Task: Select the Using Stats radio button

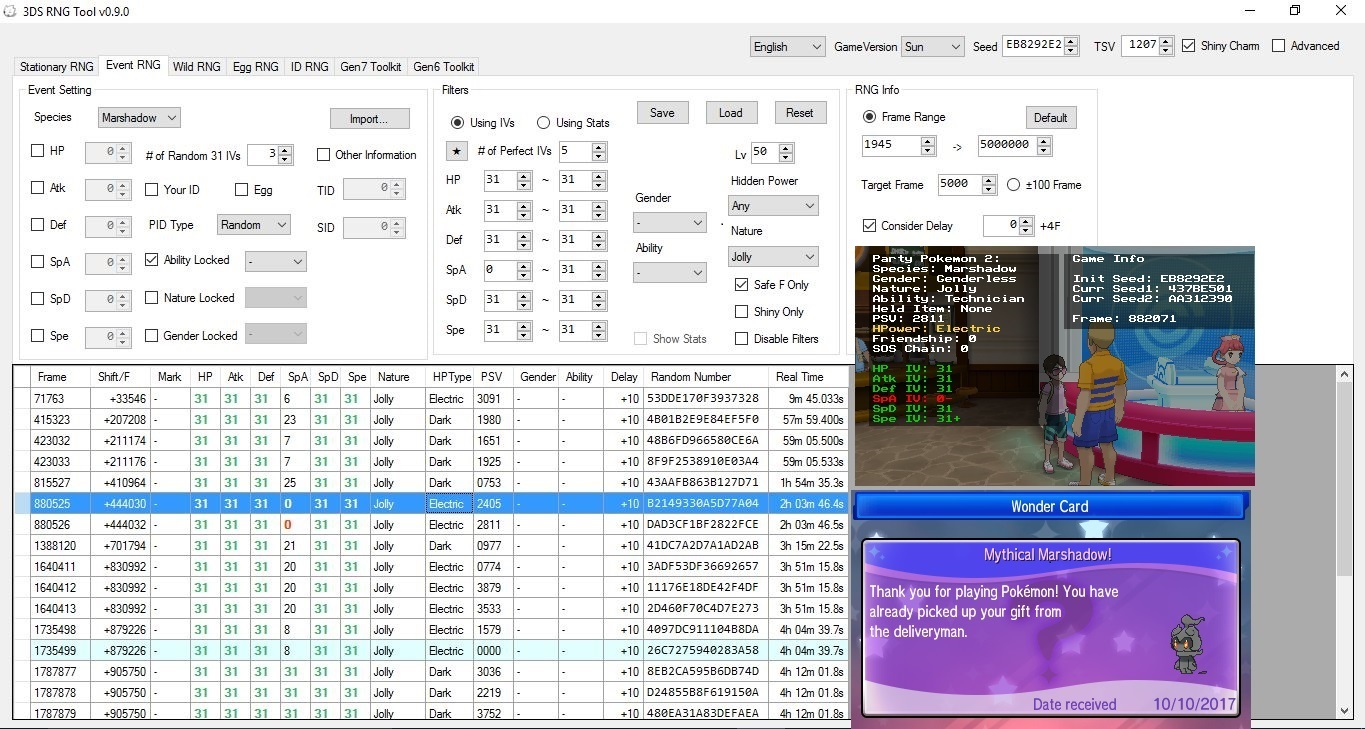Action: (x=544, y=122)
